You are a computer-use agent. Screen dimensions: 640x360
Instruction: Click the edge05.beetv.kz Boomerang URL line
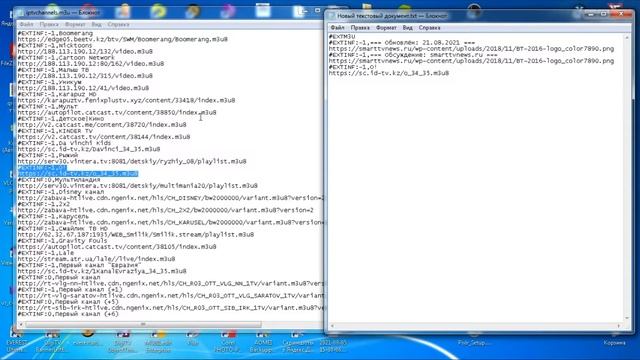(x=122, y=39)
